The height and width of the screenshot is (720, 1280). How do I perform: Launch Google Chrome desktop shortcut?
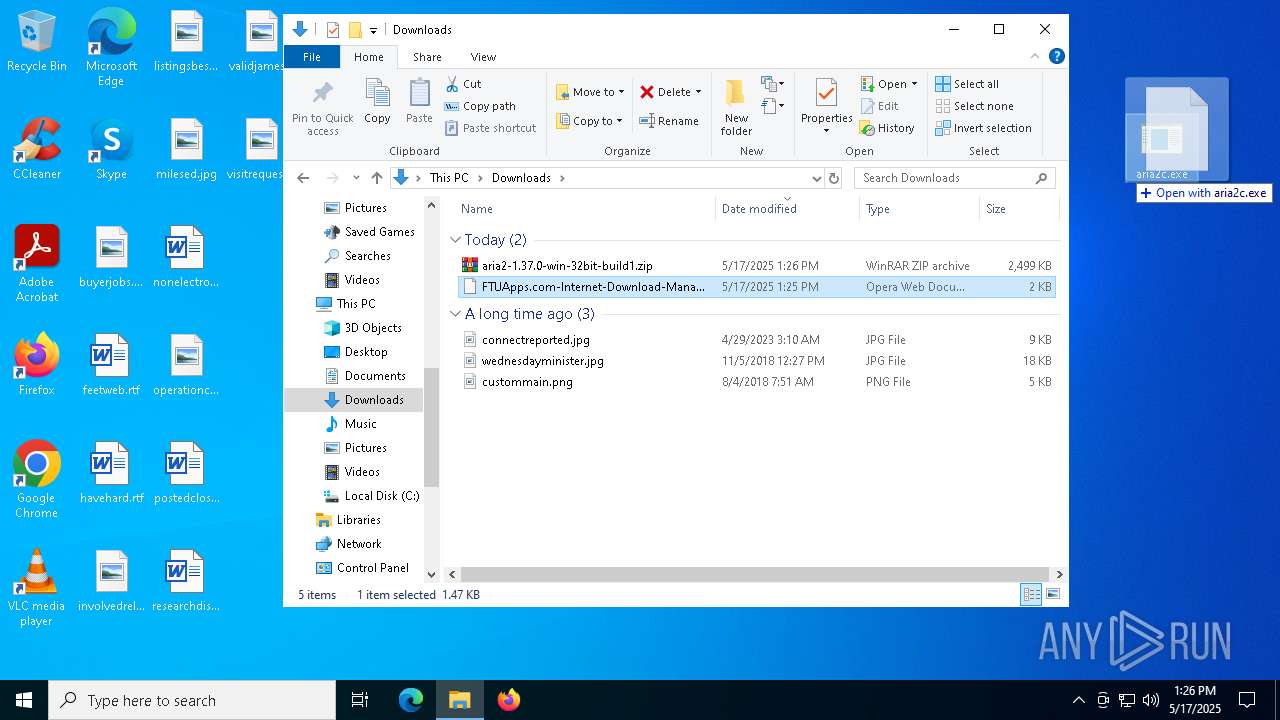[37, 480]
